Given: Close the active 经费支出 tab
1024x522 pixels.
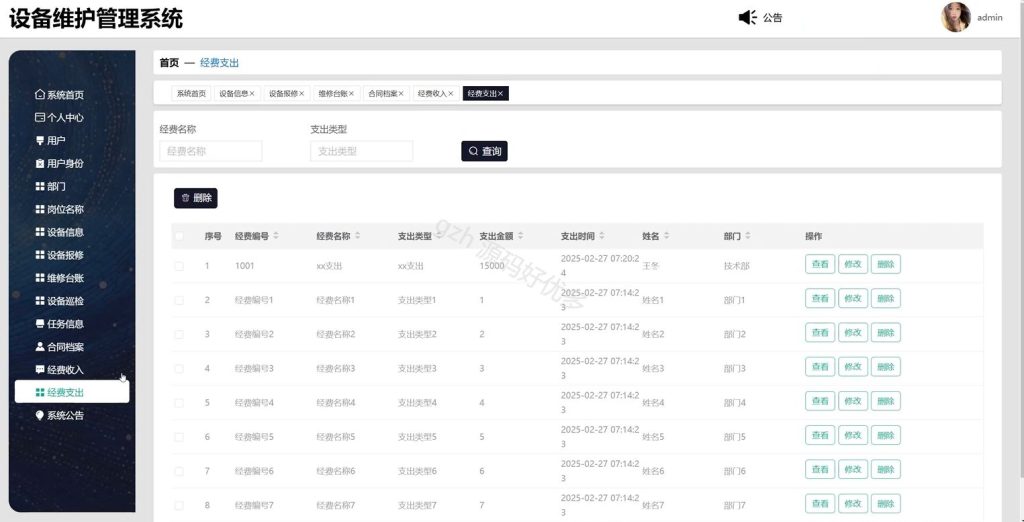Looking at the screenshot, I should (x=501, y=93).
